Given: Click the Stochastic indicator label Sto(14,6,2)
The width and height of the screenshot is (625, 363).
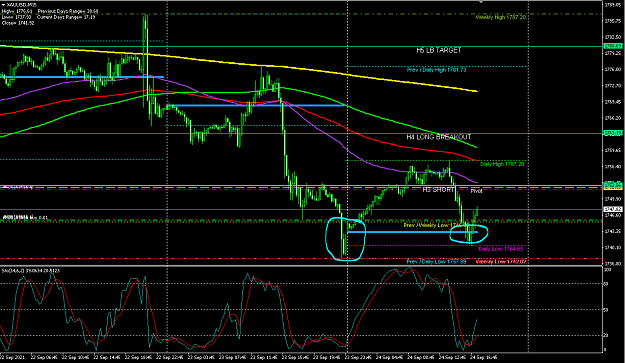Looking at the screenshot, I should [x=31, y=271].
